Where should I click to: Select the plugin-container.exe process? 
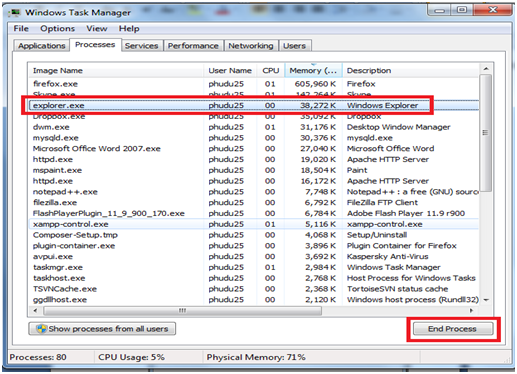tap(254, 246)
